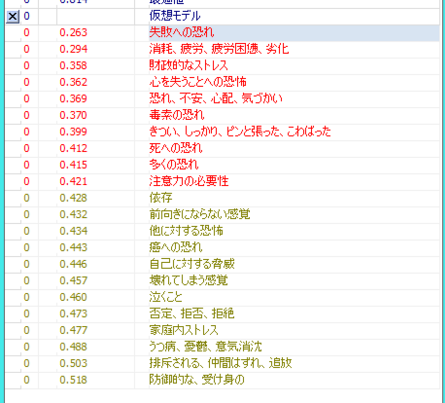Choose the 心を失うことへの恐怖 entry
The height and width of the screenshot is (403, 445).
coord(198,82)
